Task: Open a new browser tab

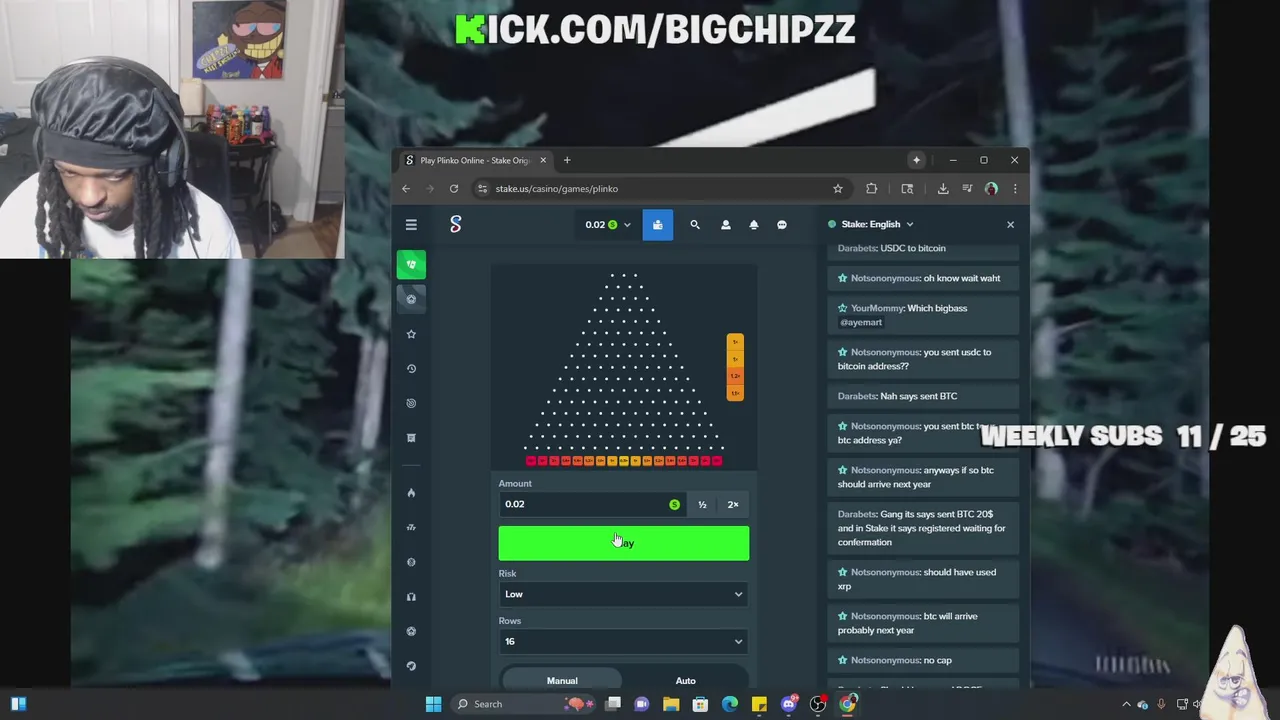Action: click(567, 160)
